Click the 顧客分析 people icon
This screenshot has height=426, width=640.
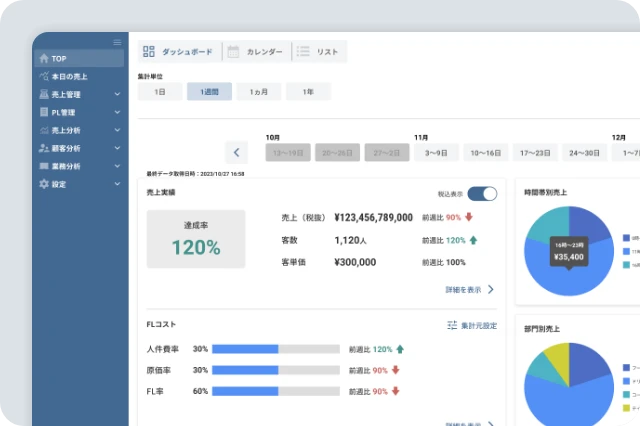pyautogui.click(x=43, y=148)
